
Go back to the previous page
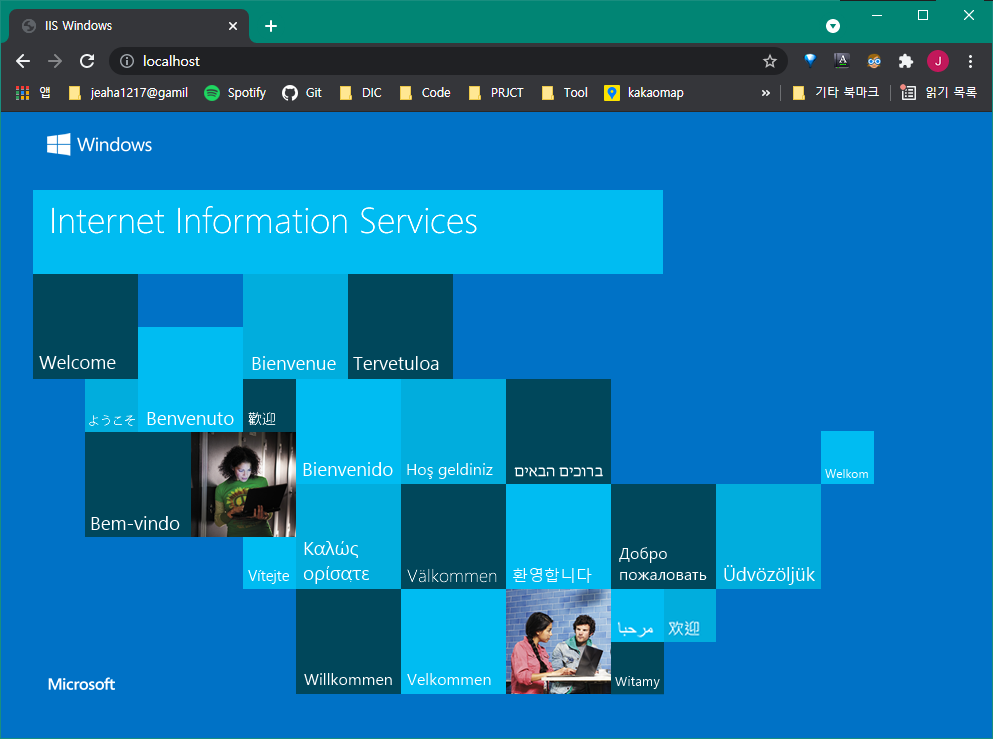click(x=23, y=61)
